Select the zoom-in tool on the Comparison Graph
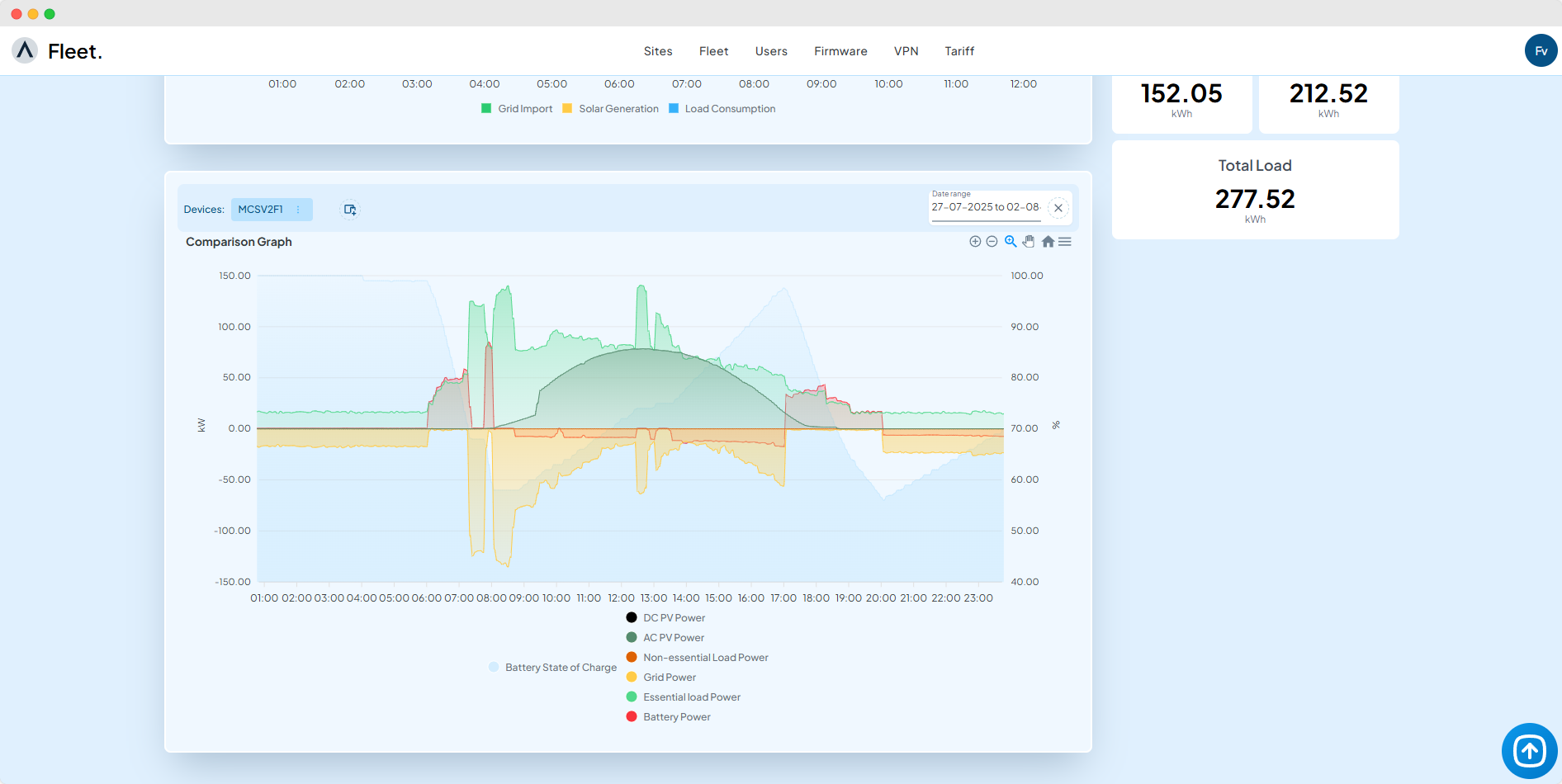The height and width of the screenshot is (784, 1562). (975, 241)
